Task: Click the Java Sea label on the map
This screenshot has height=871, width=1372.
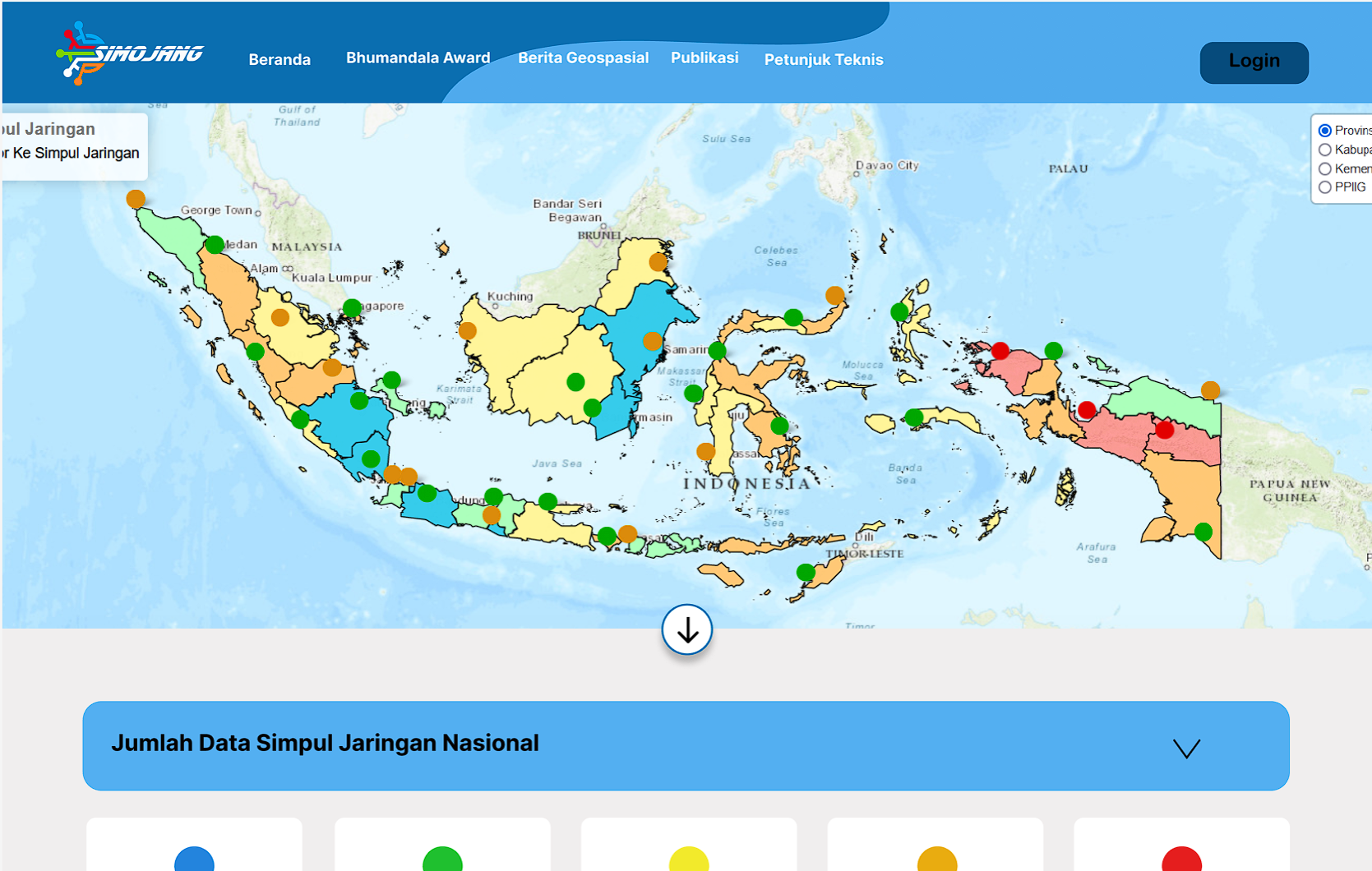Action: (x=559, y=463)
